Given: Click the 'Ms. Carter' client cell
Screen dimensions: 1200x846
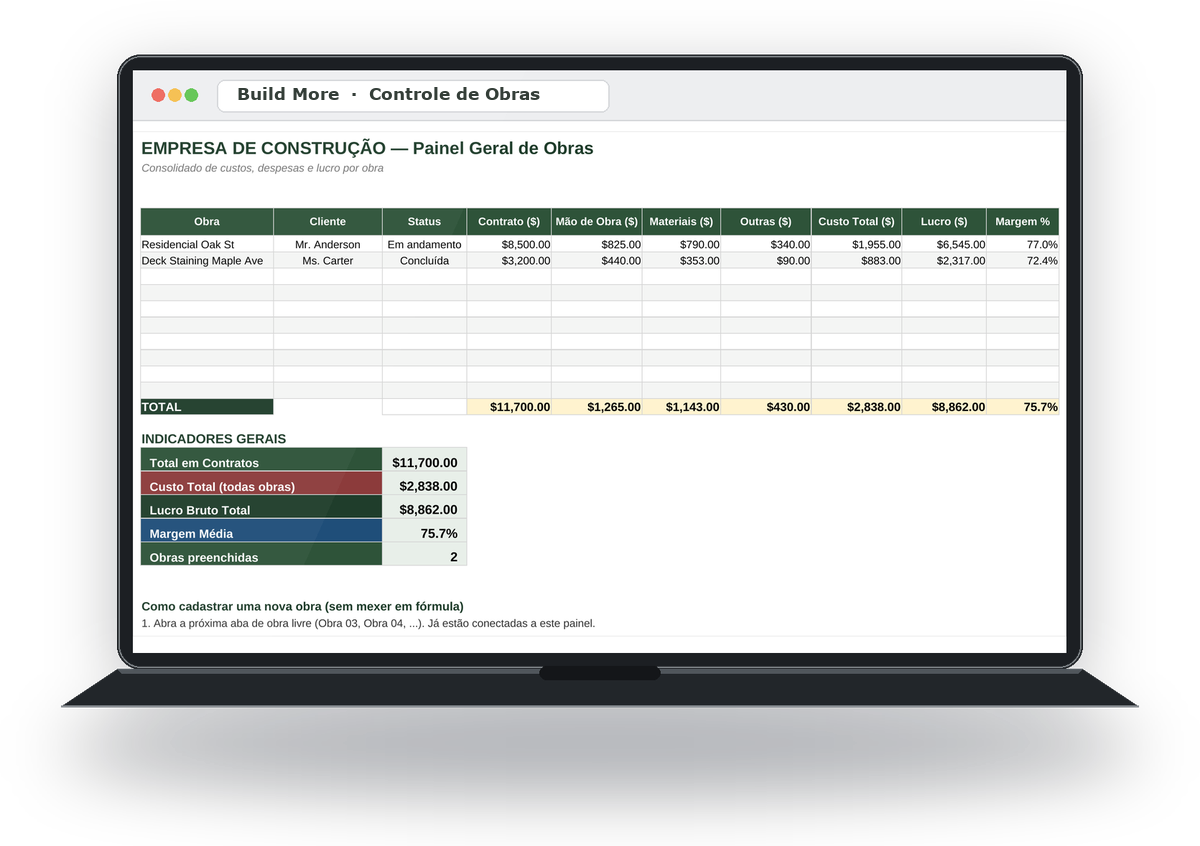Looking at the screenshot, I should (x=328, y=260).
